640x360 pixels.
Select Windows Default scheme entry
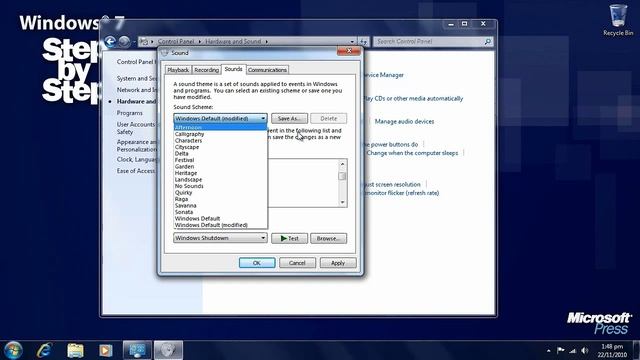point(220,219)
